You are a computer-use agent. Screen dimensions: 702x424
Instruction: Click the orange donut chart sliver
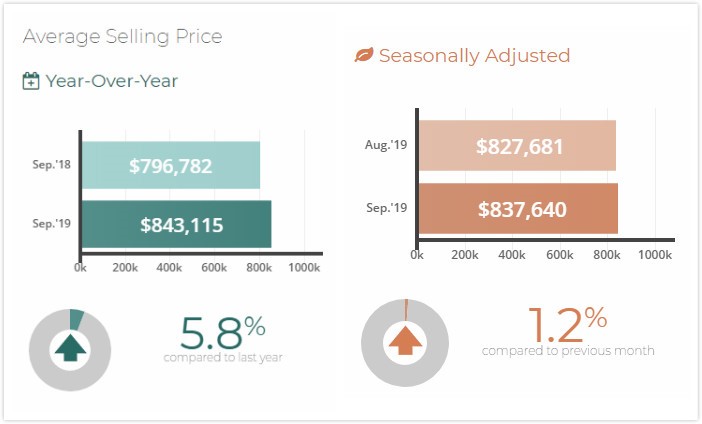(406, 306)
